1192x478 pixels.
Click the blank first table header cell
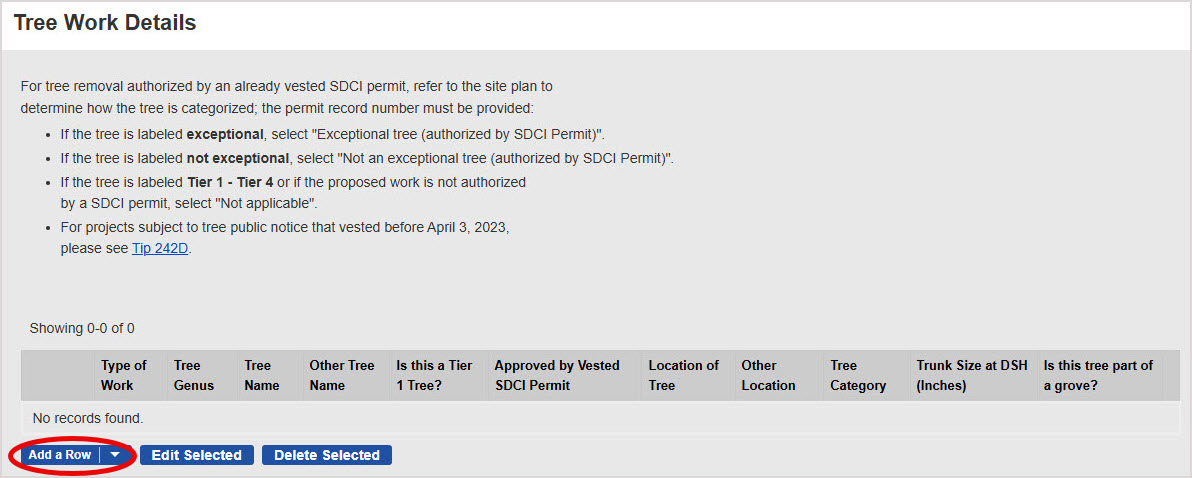click(x=57, y=375)
